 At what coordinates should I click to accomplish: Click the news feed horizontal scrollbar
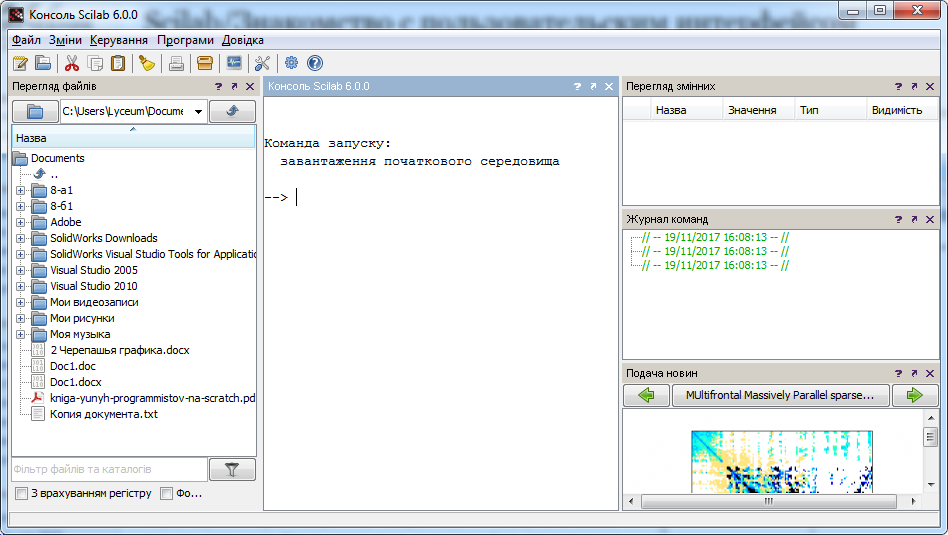coord(768,501)
